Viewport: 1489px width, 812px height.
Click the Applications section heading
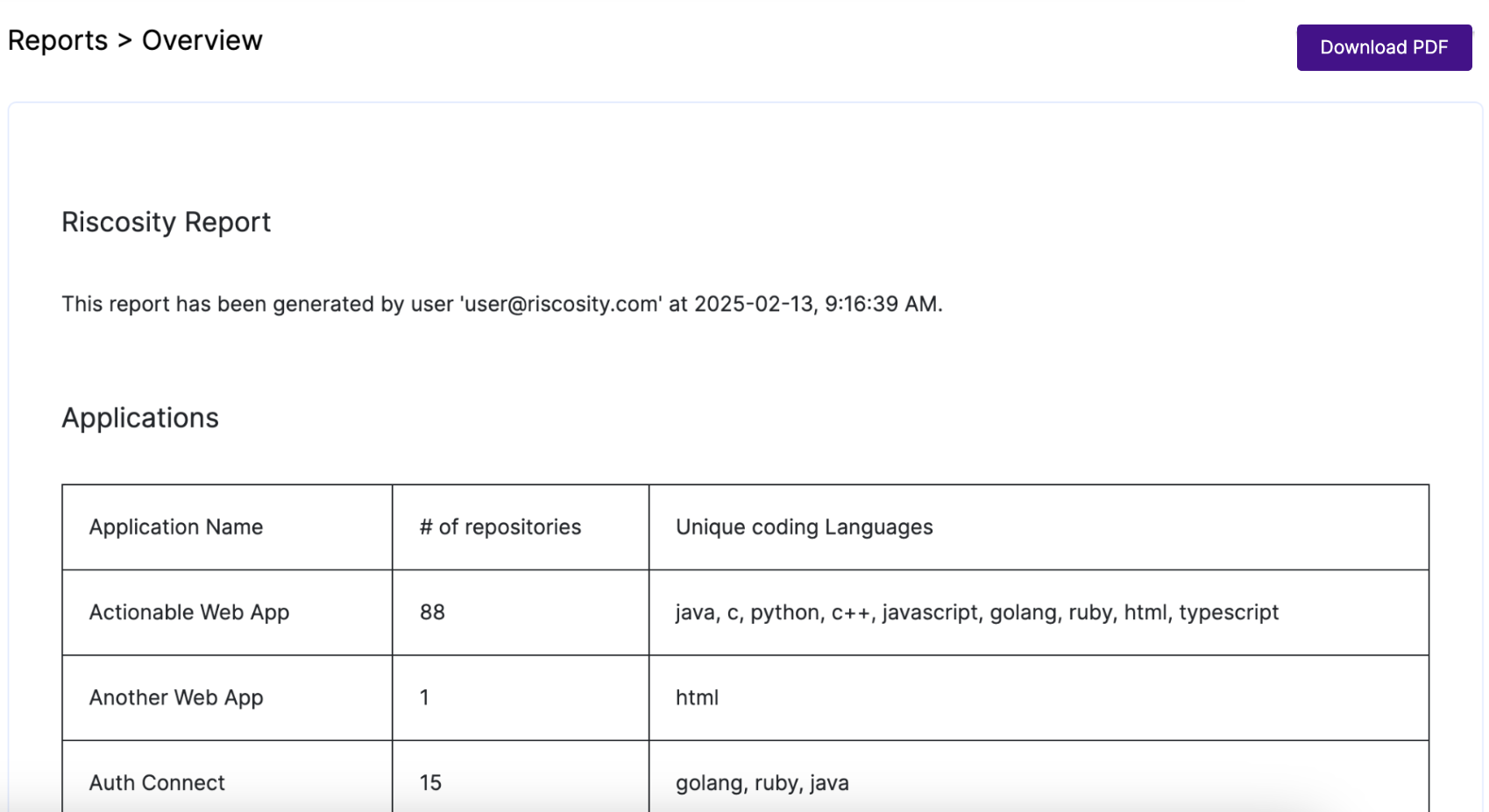click(x=140, y=418)
